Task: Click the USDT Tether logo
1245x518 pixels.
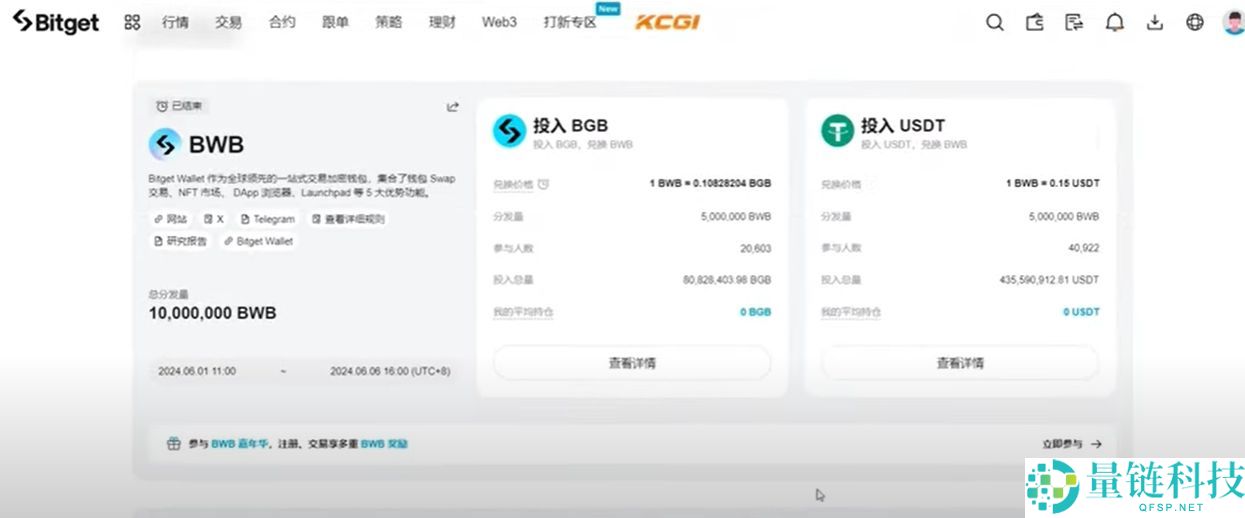Action: [x=837, y=131]
